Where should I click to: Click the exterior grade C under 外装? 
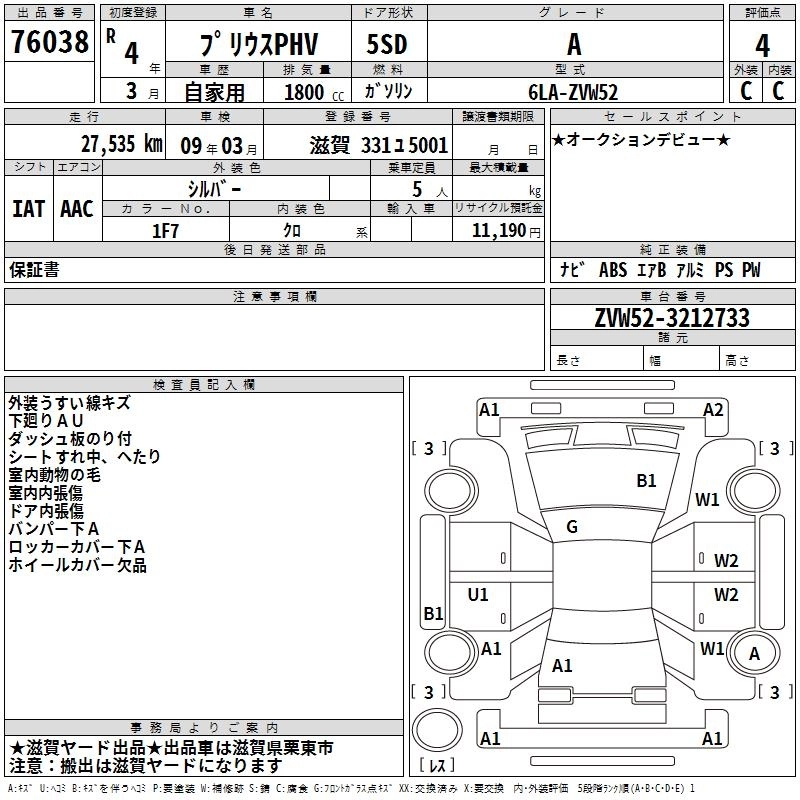tap(746, 91)
